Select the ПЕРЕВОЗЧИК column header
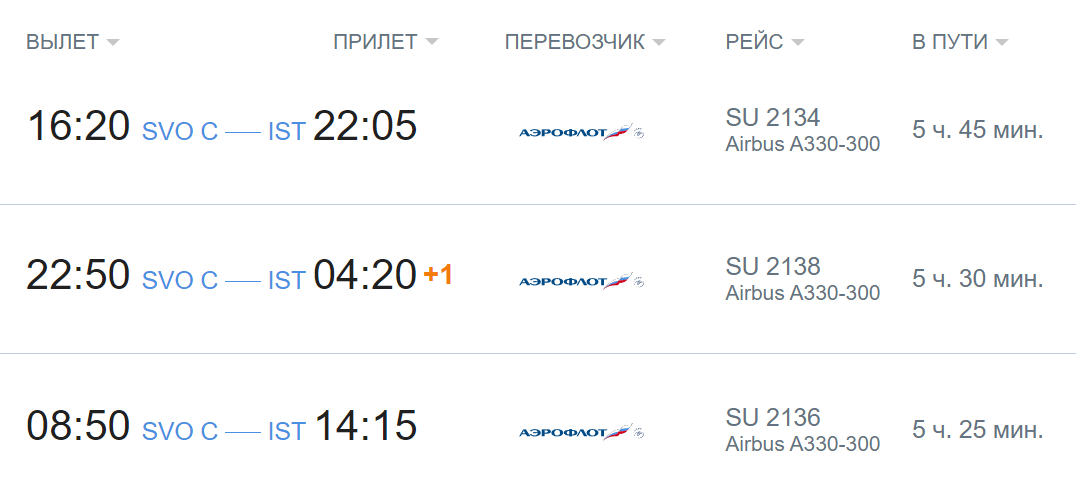The image size is (1076, 488). pyautogui.click(x=575, y=42)
